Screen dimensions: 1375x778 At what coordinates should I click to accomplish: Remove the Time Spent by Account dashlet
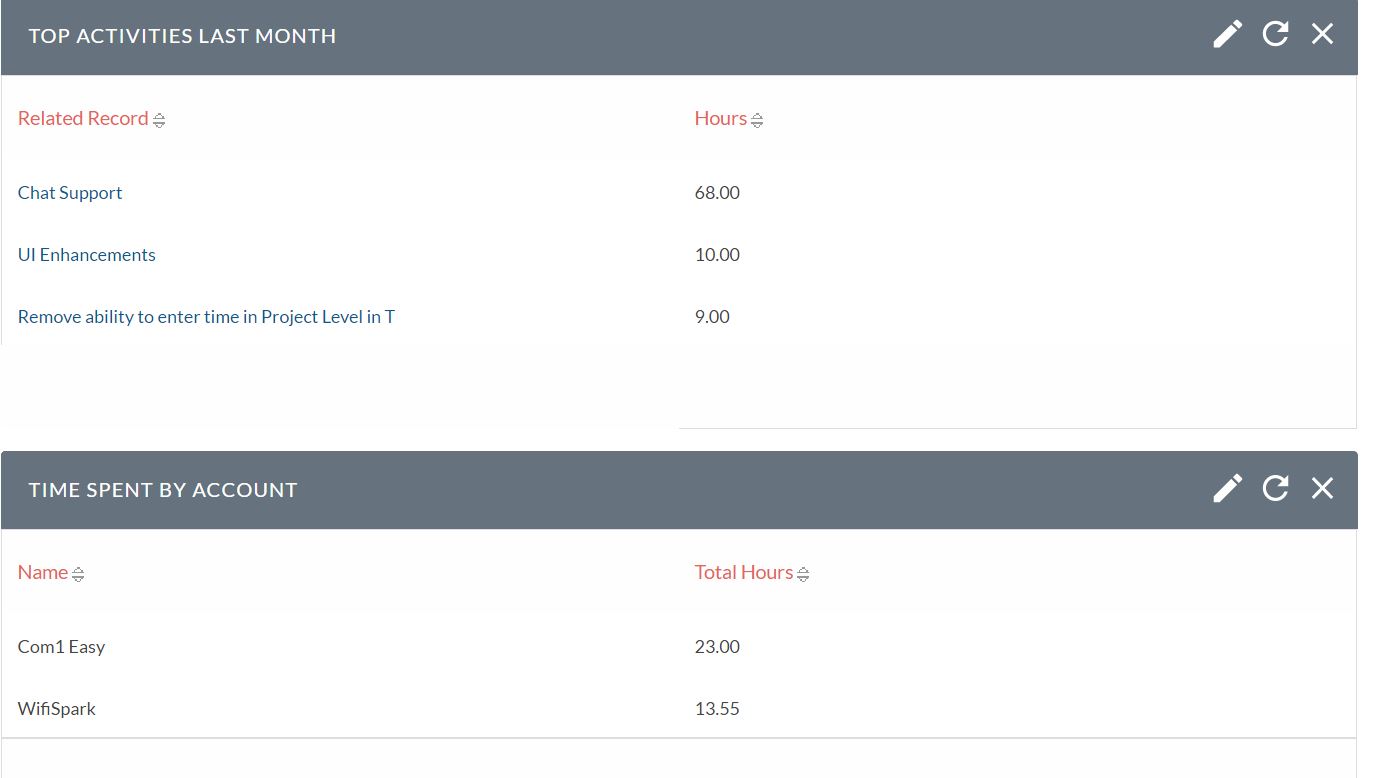click(1322, 488)
